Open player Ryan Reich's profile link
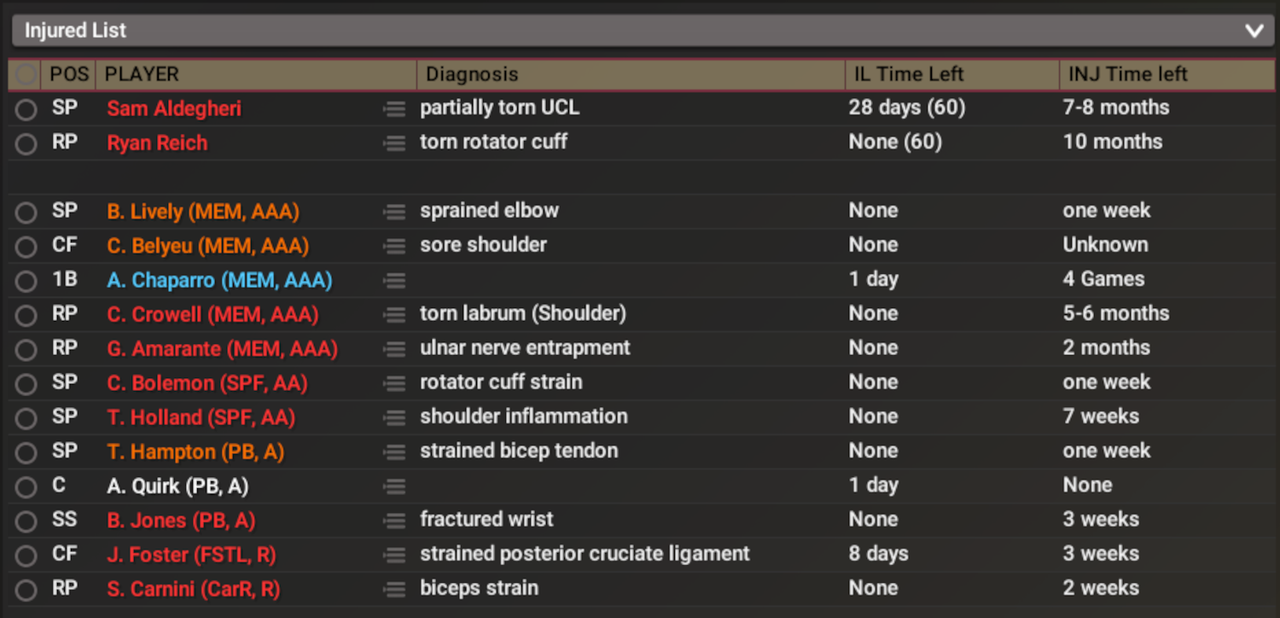The height and width of the screenshot is (618, 1280). [x=157, y=143]
